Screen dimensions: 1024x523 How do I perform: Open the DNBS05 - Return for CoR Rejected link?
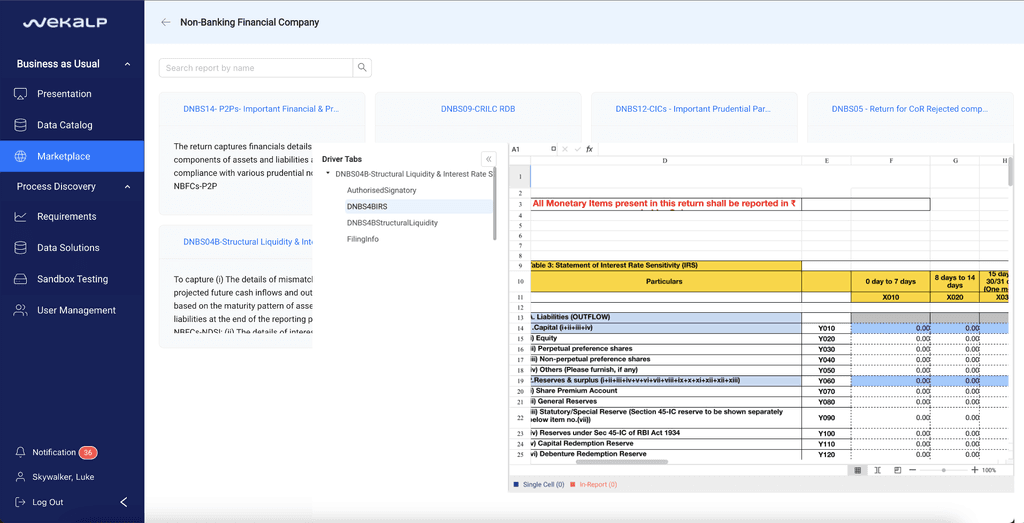(x=910, y=109)
